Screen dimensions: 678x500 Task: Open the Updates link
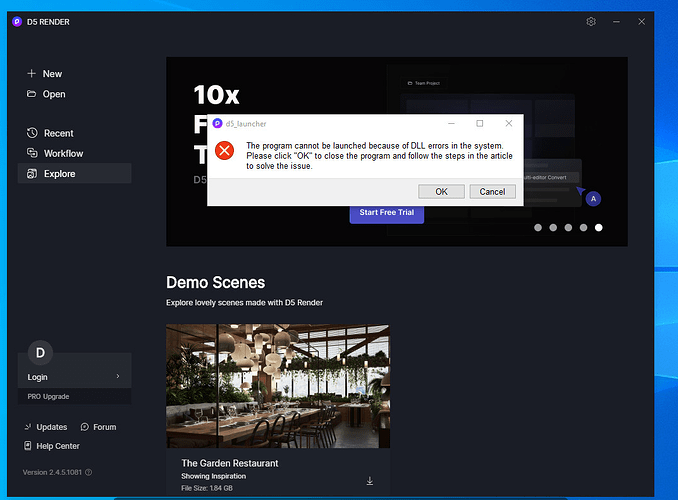[51, 427]
